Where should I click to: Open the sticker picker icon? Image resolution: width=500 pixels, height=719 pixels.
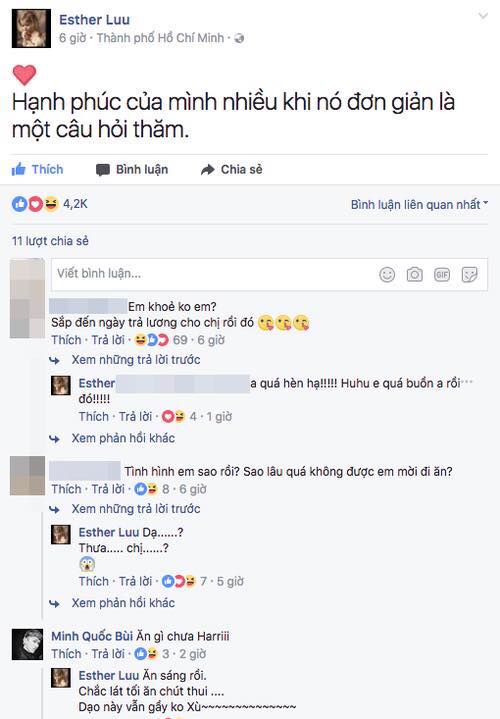point(469,274)
